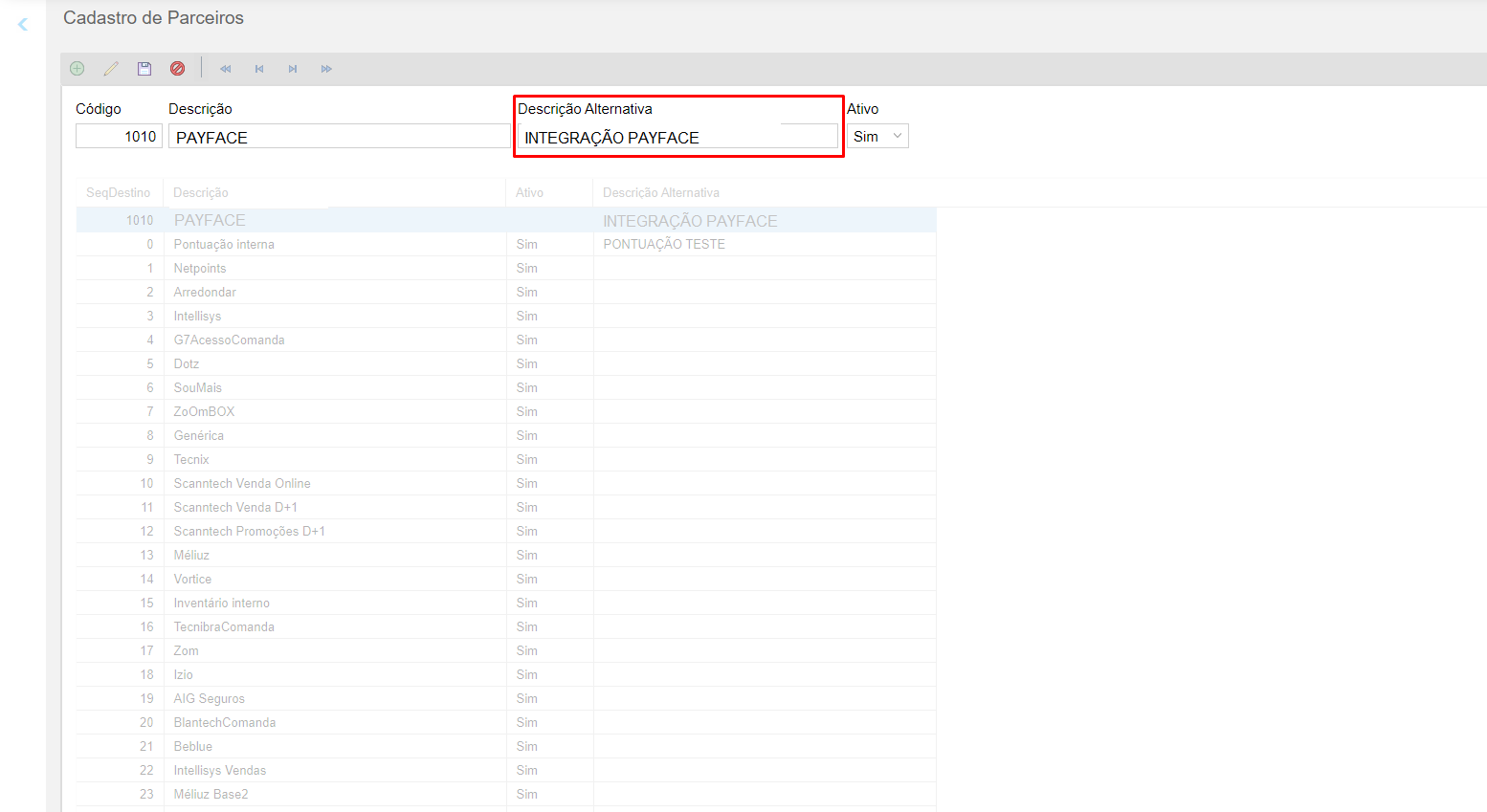Select the Intellisys Vendas row
1487x812 pixels.
pyautogui.click(x=506, y=770)
